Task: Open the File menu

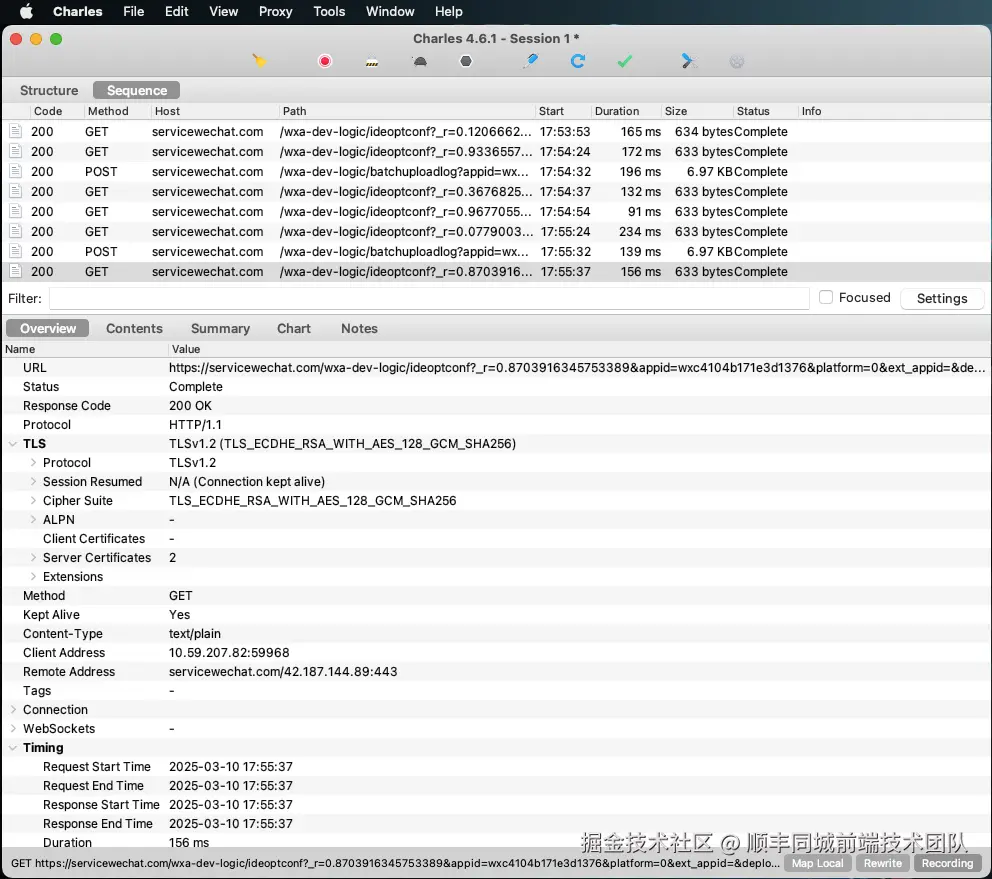Action: pyautogui.click(x=133, y=11)
